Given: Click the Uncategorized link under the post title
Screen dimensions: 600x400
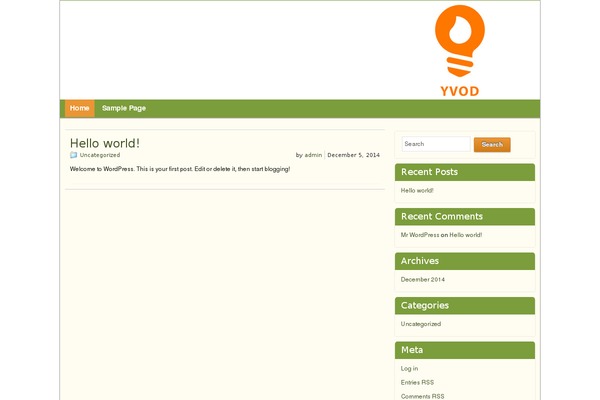Looking at the screenshot, I should point(100,155).
